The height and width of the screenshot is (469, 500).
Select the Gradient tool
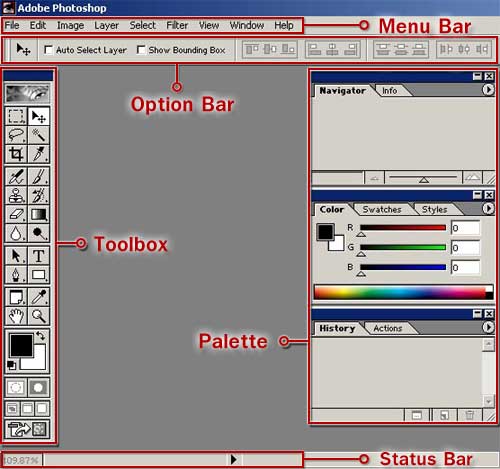click(39, 214)
